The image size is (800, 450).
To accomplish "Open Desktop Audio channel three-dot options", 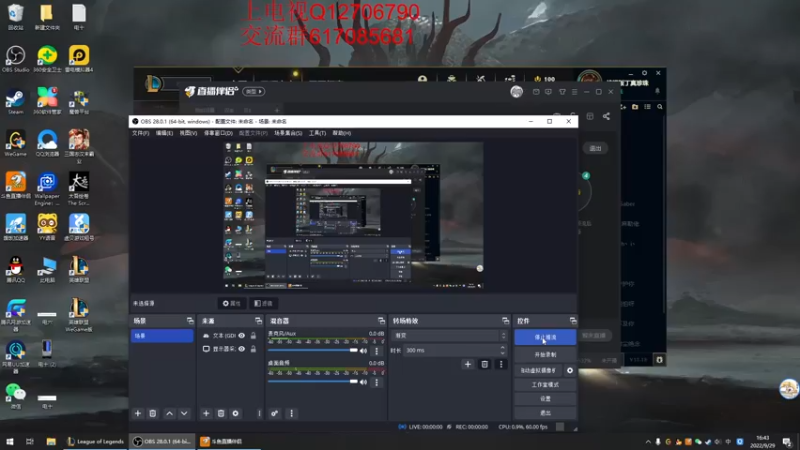I will [377, 382].
